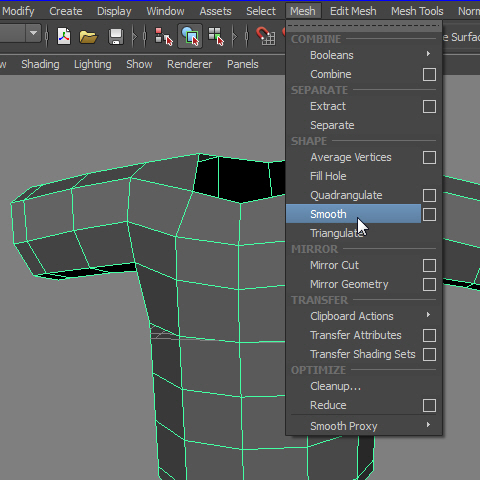This screenshot has height=480, width=480.
Task: Open the Shading panel menu
Action: (40, 64)
